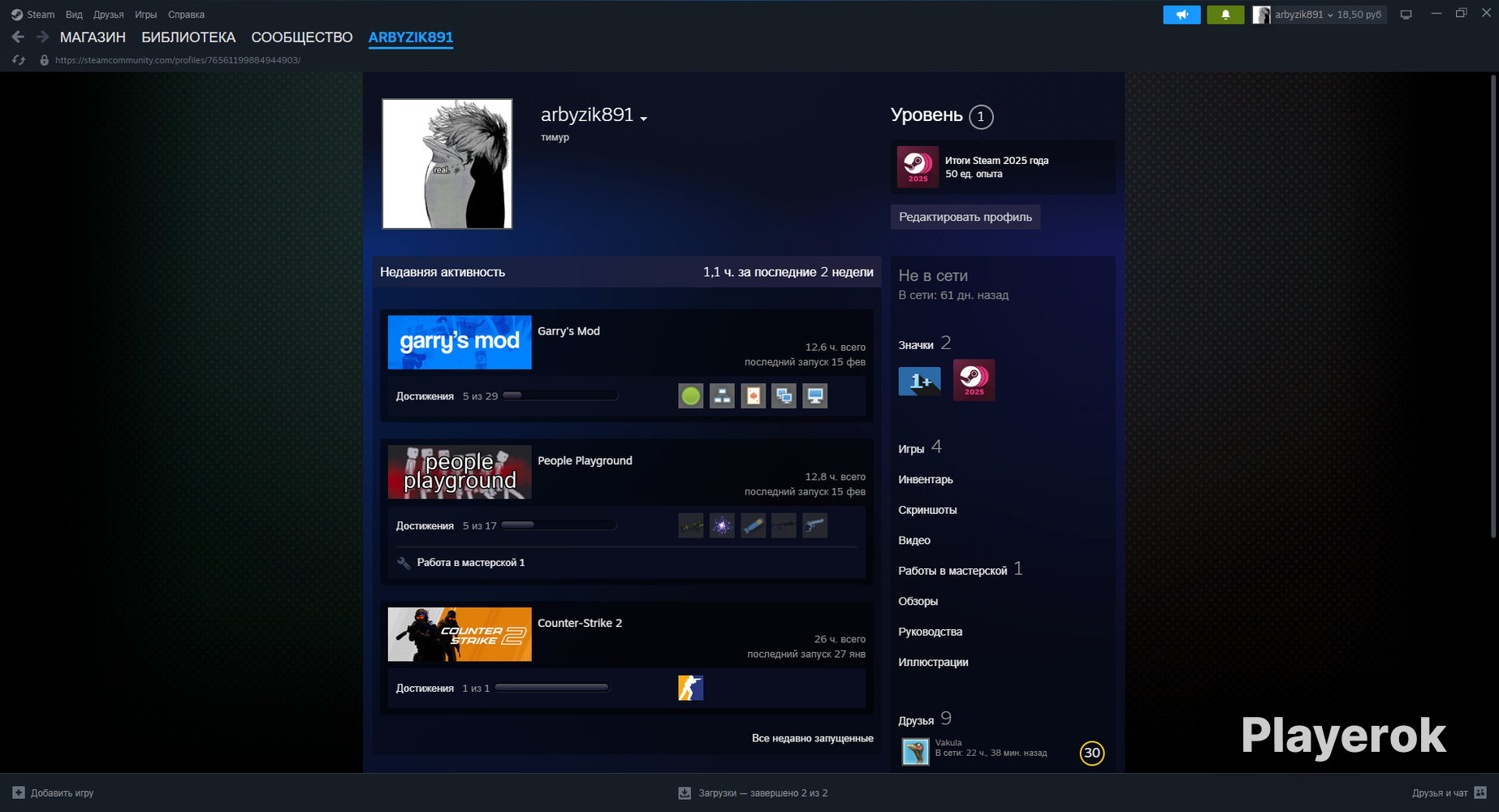This screenshot has width=1499, height=812.
Task: Open notifications with the green bell
Action: [x=1225, y=15]
